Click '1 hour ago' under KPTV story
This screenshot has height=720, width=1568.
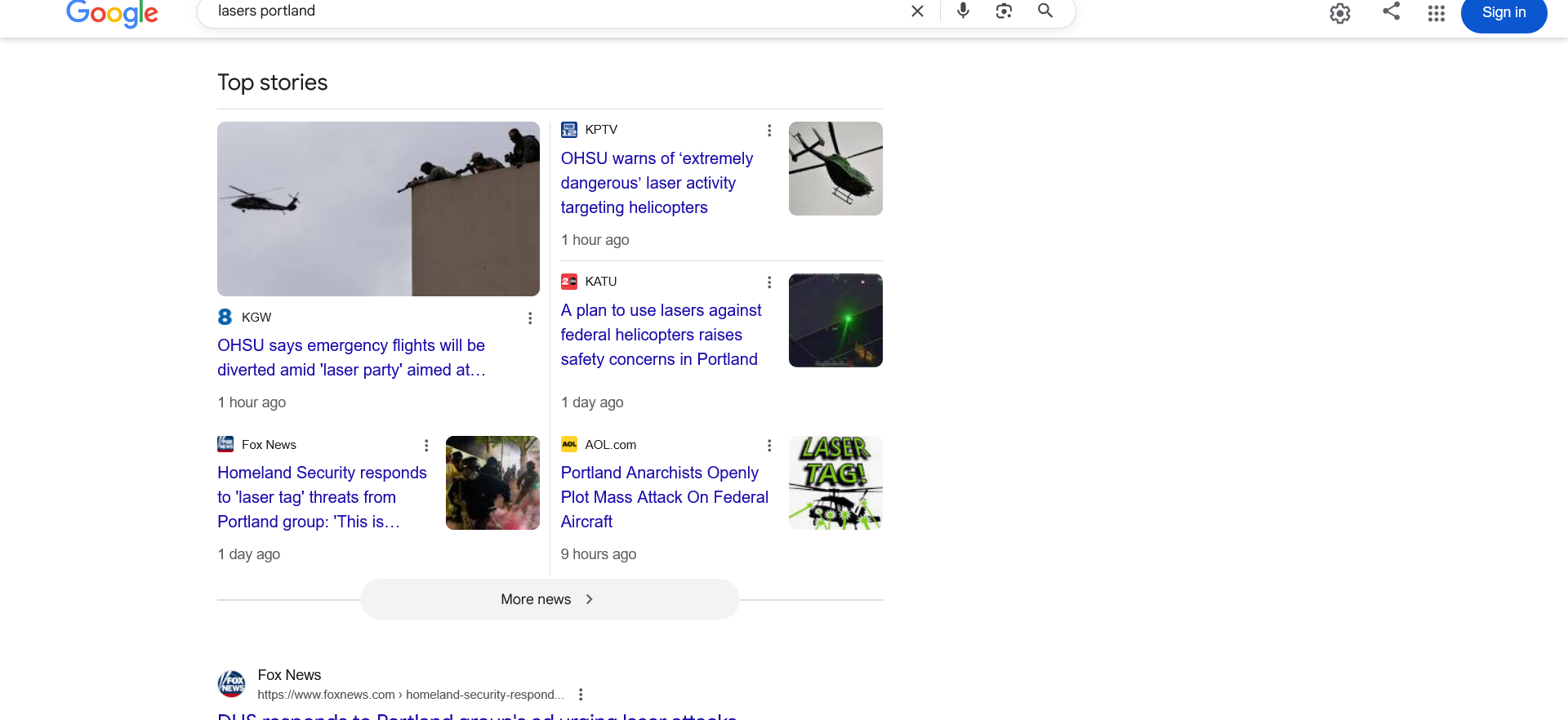point(595,240)
